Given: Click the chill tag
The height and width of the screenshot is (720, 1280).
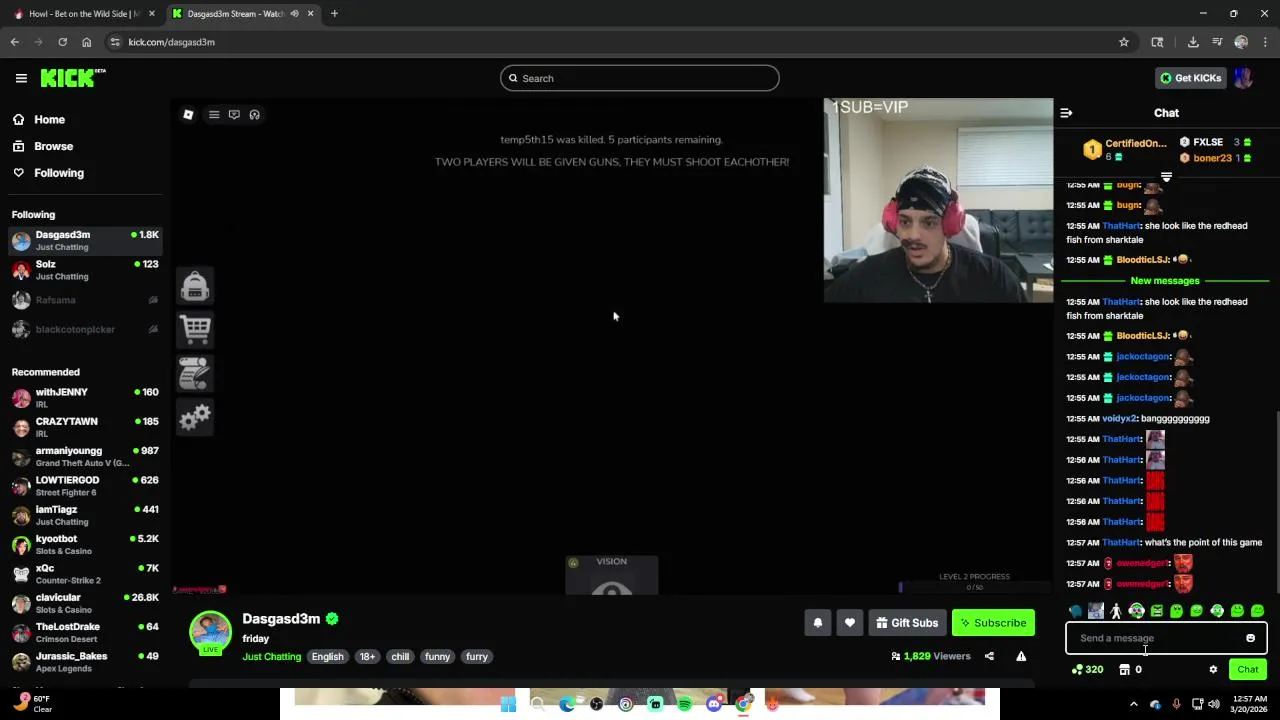Looking at the screenshot, I should point(400,657).
